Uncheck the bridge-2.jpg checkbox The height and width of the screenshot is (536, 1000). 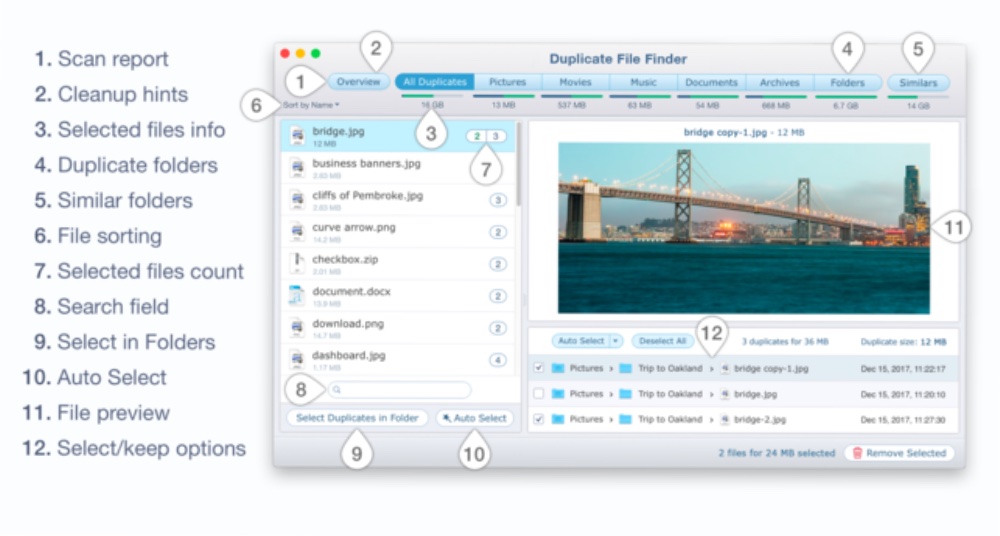click(x=539, y=420)
